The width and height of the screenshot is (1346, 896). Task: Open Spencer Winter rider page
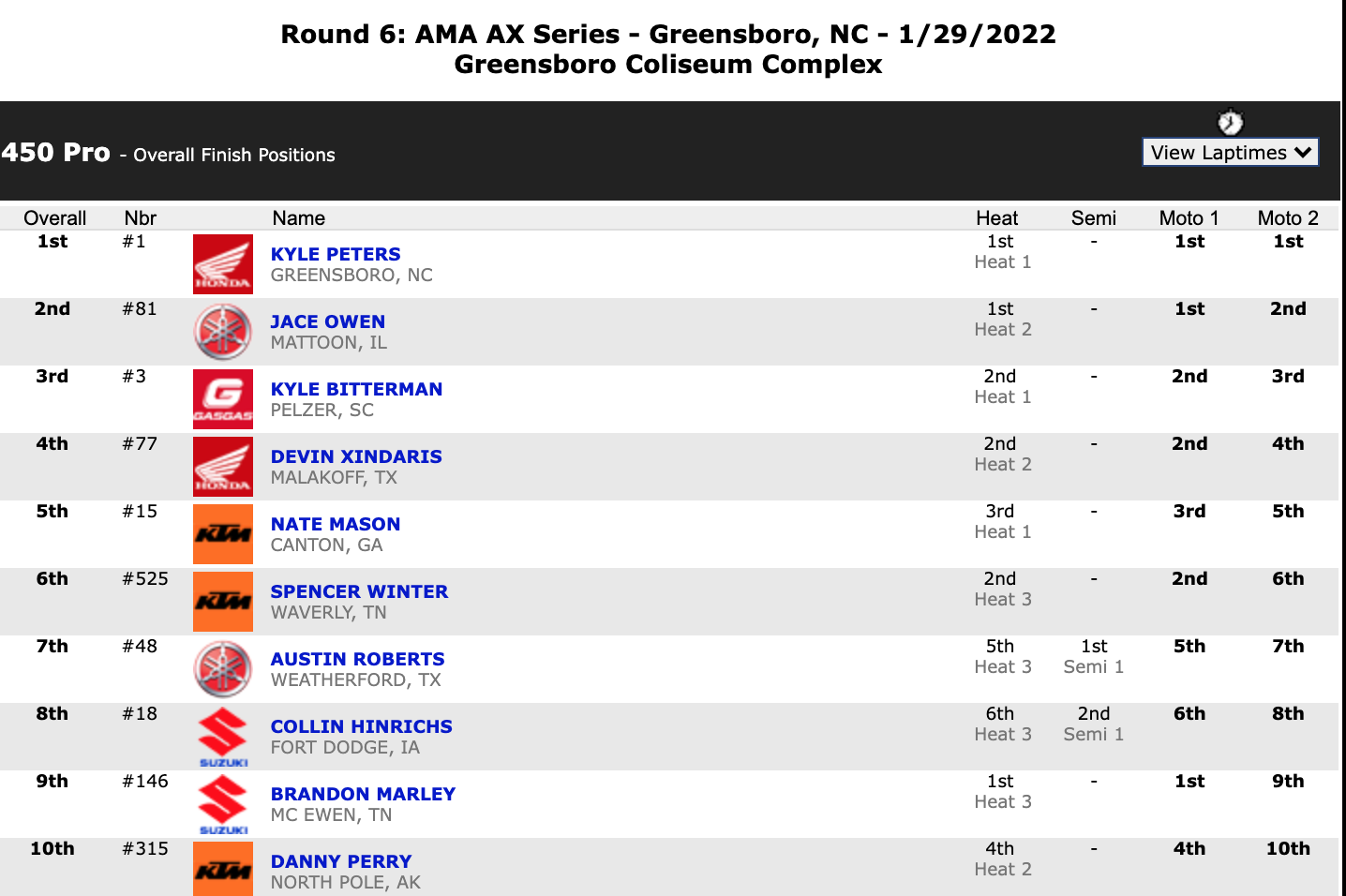point(359,591)
